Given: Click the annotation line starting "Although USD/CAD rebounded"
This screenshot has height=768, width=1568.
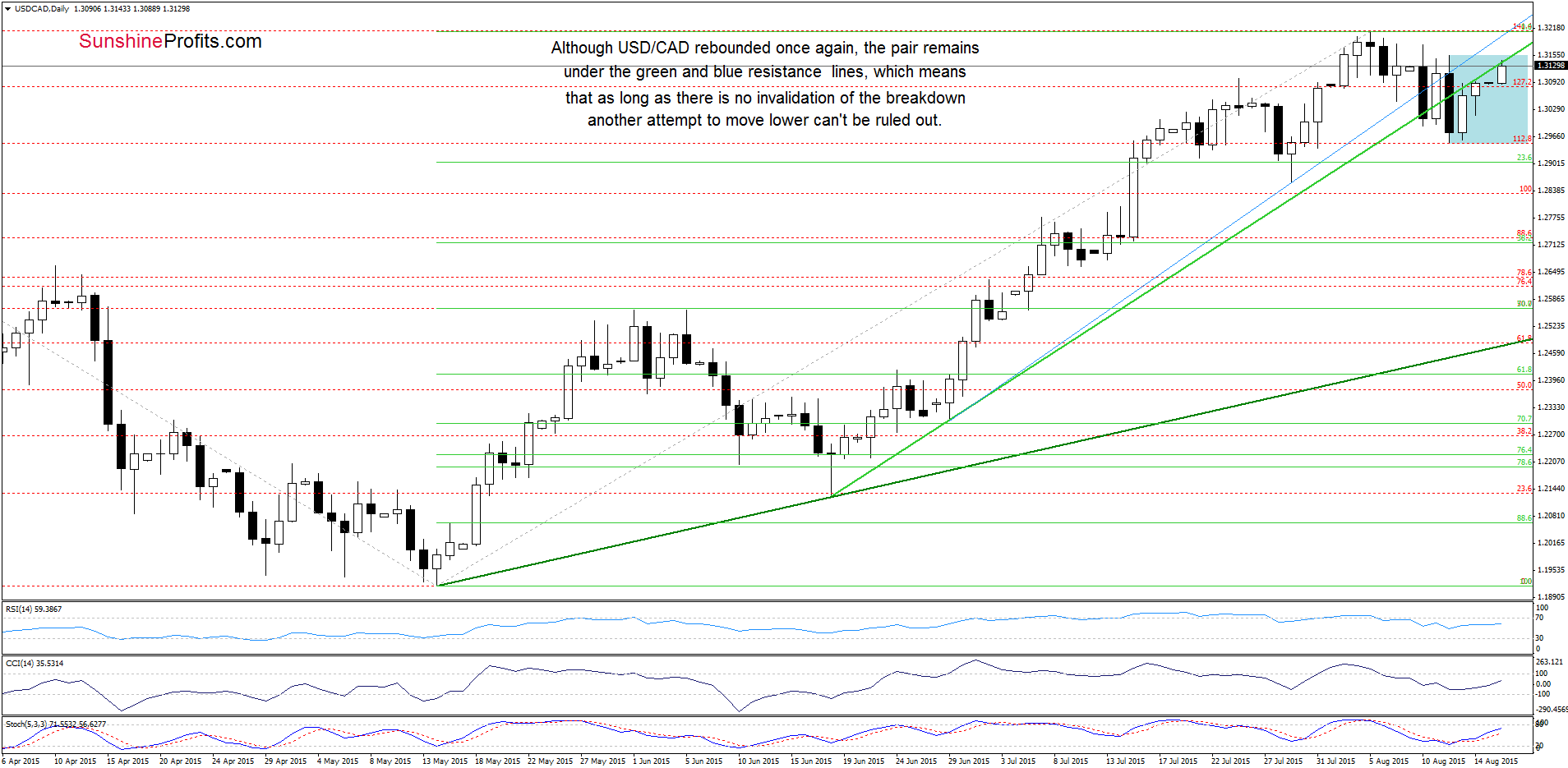Looking at the screenshot, I should (x=765, y=48).
